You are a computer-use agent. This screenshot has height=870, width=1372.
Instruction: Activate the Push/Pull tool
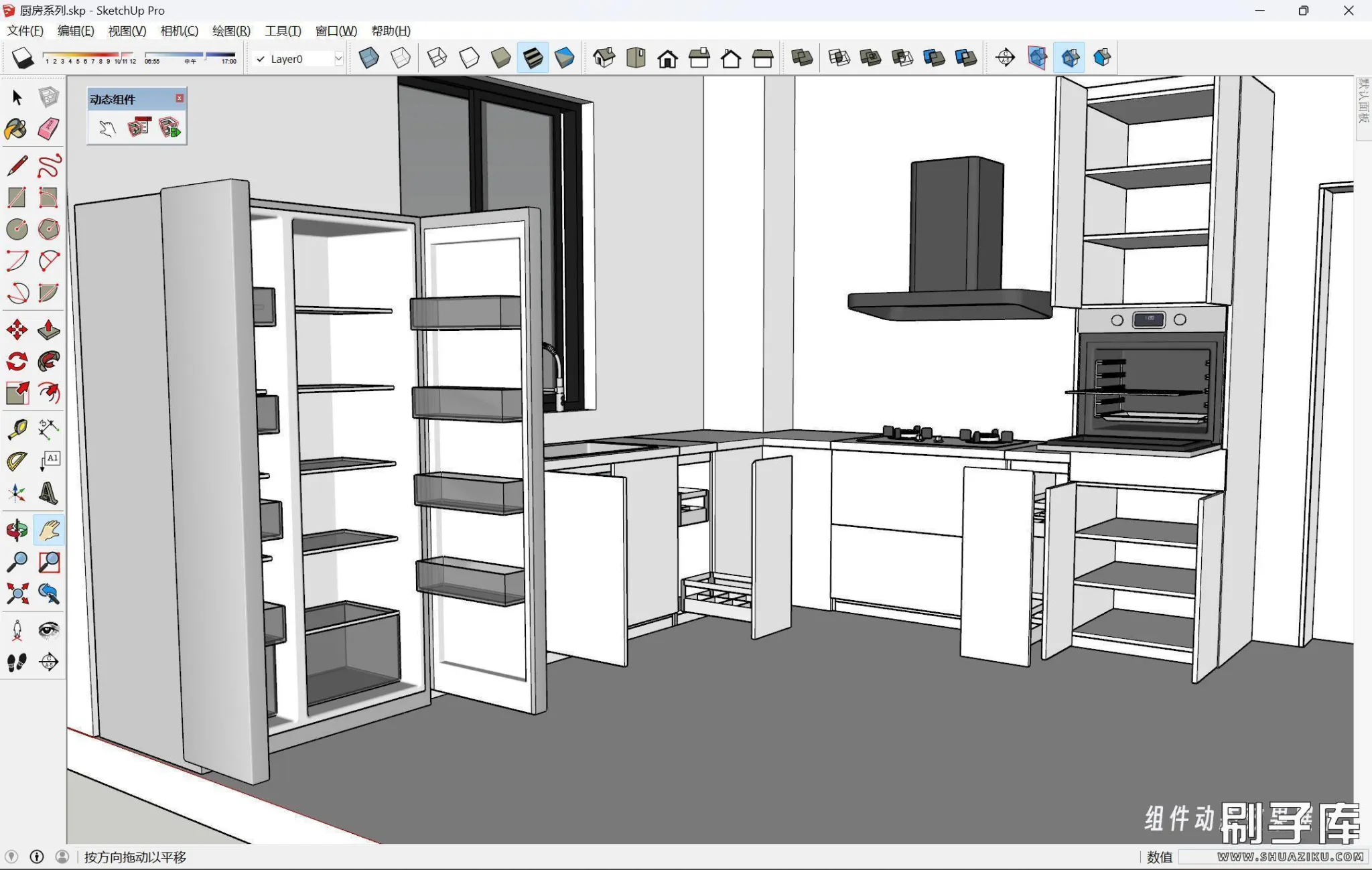click(48, 330)
